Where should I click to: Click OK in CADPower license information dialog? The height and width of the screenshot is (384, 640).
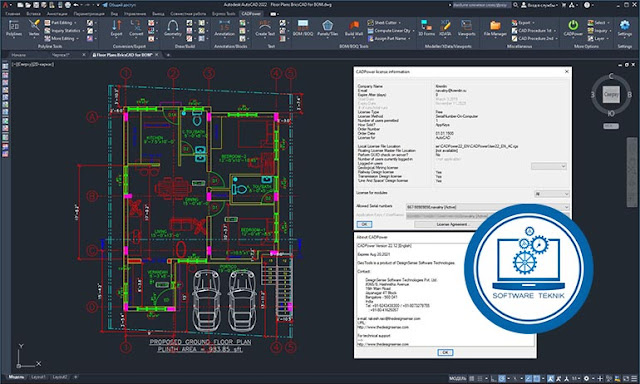point(364,224)
